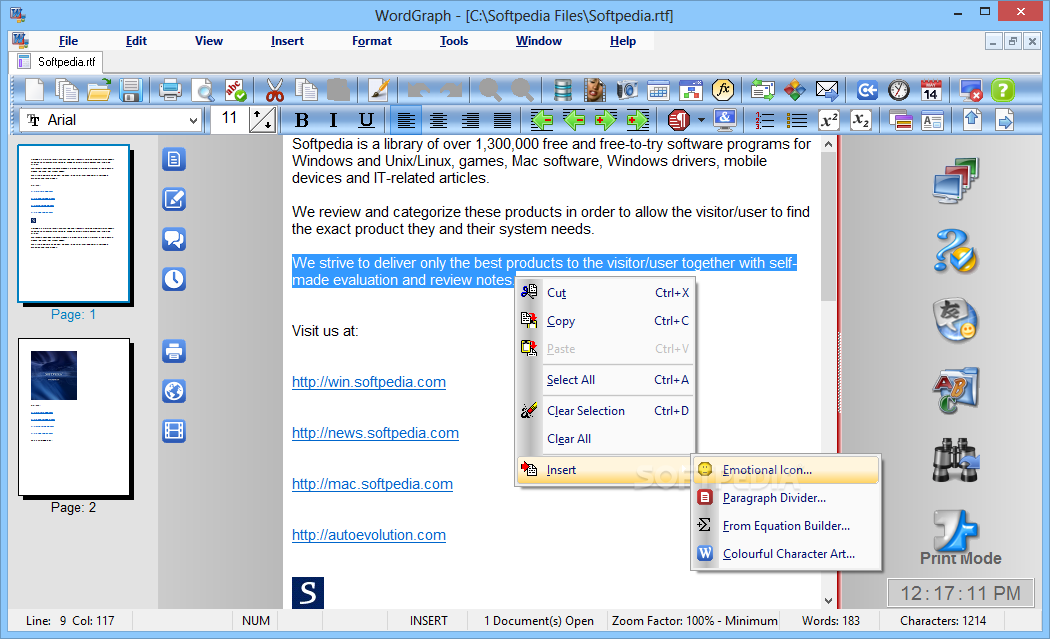Insert date using the calendar 14 icon
This screenshot has width=1050, height=639.
pos(931,90)
